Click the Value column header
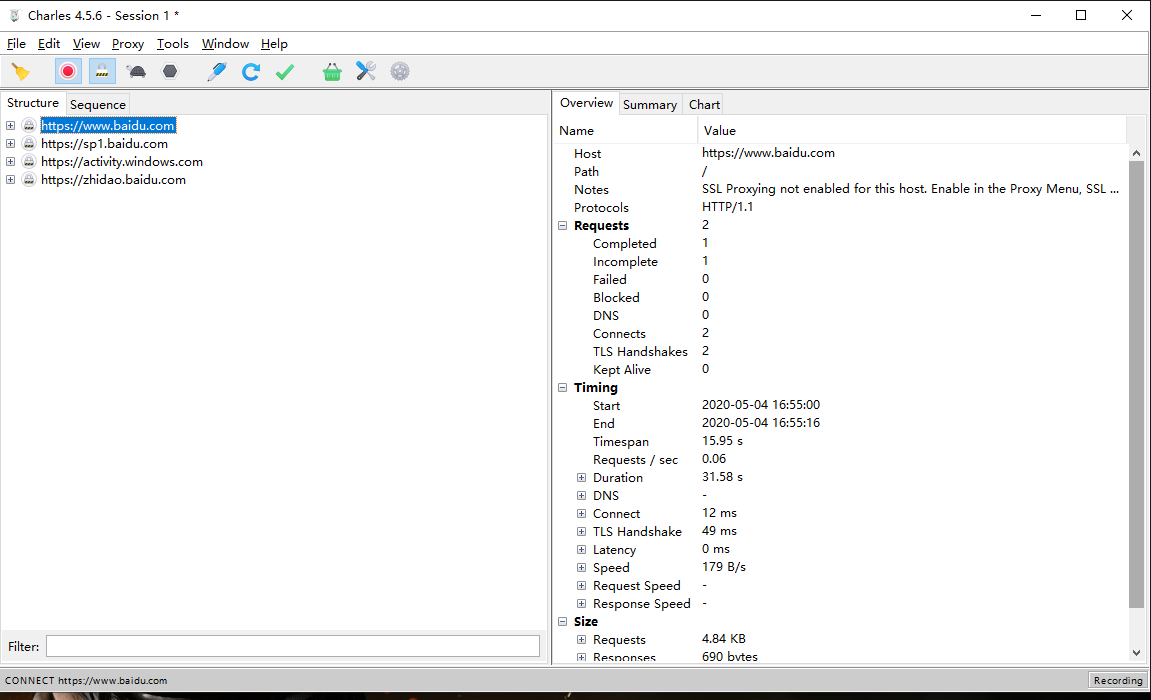 tap(912, 131)
